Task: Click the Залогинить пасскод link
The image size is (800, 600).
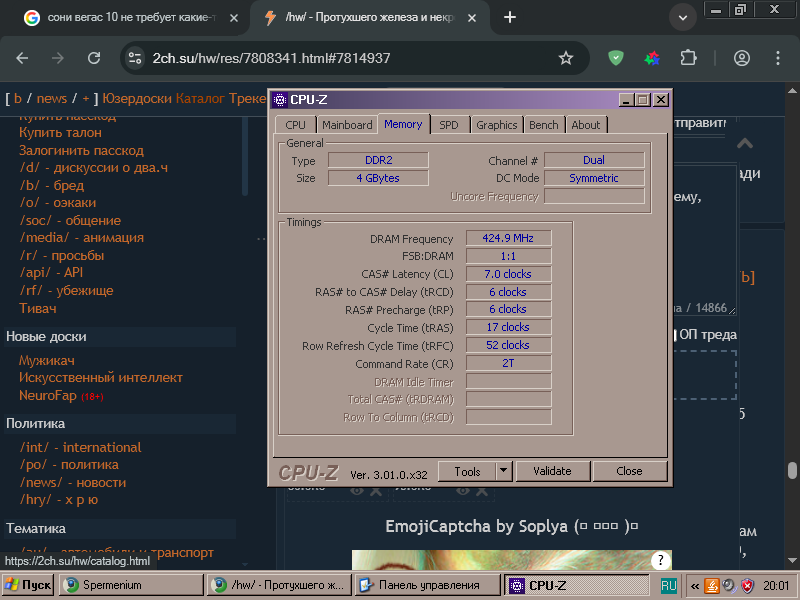Action: point(81,151)
